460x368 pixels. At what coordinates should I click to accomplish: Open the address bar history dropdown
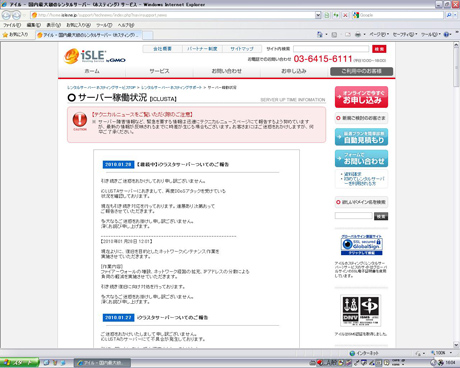tap(318, 15)
